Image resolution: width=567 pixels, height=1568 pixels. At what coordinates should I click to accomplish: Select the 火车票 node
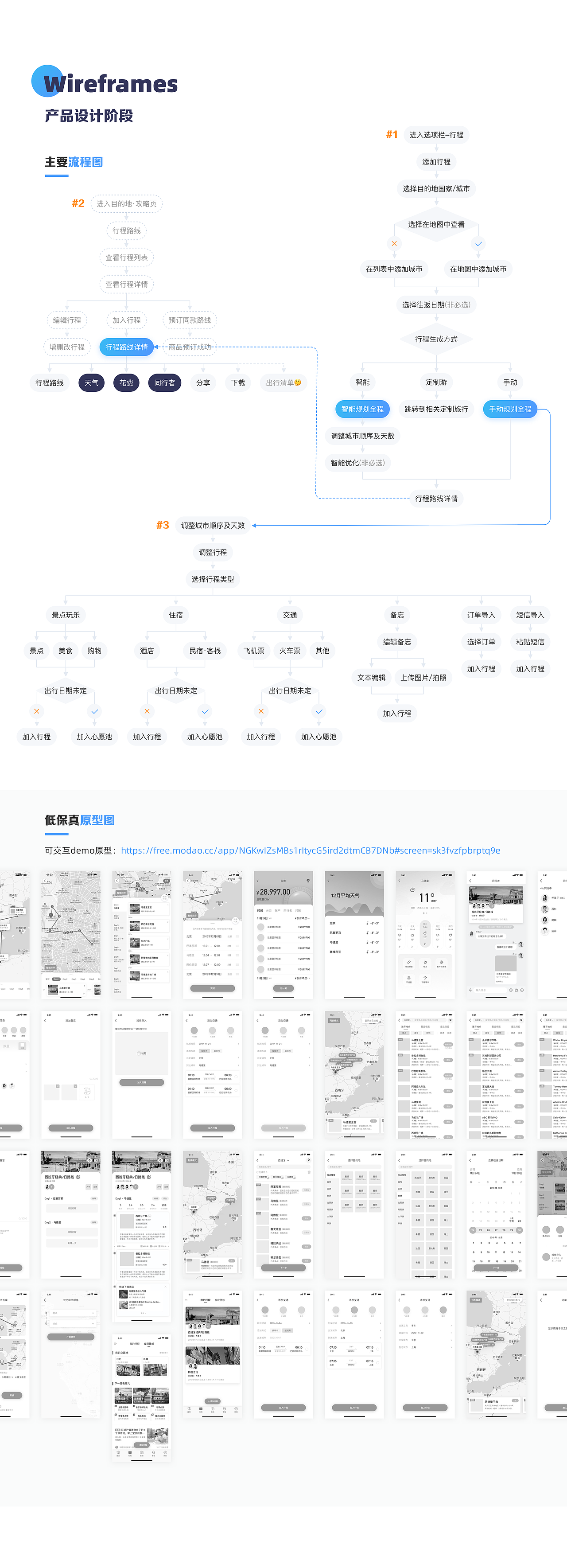click(290, 651)
